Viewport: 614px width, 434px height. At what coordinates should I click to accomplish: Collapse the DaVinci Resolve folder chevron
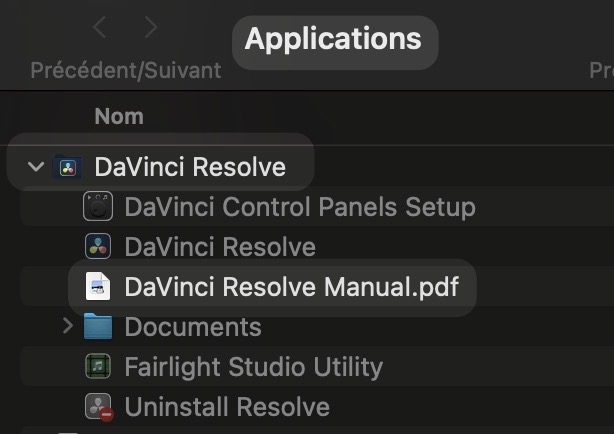click(x=36, y=167)
